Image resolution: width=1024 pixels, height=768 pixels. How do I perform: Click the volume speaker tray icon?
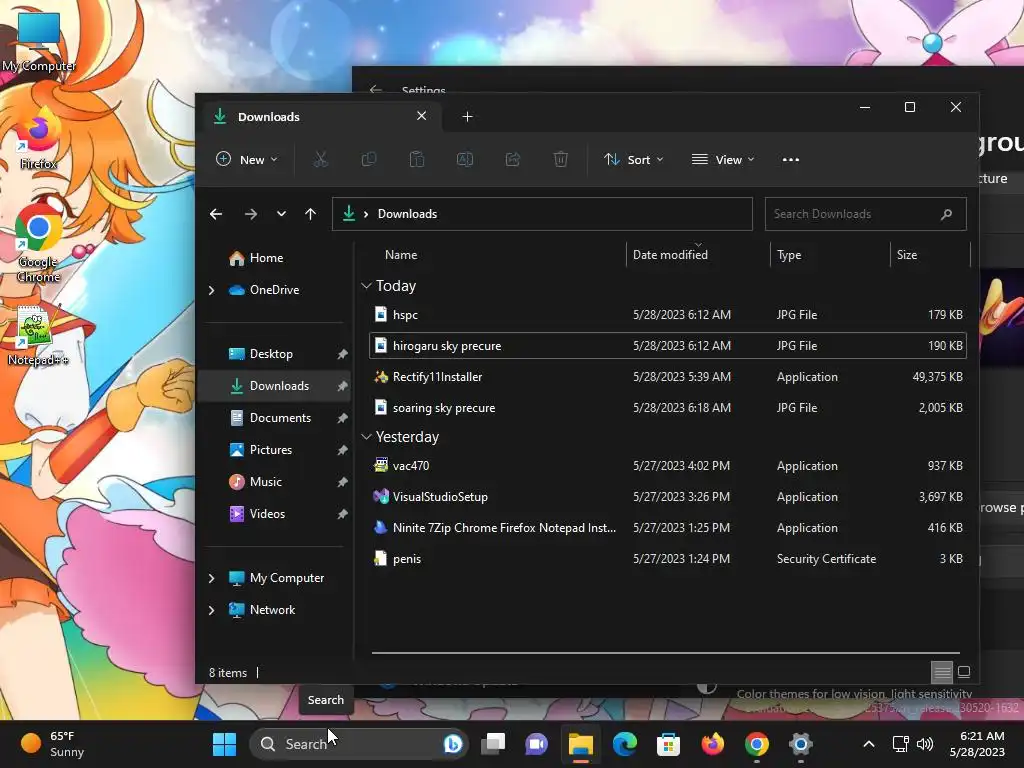925,744
